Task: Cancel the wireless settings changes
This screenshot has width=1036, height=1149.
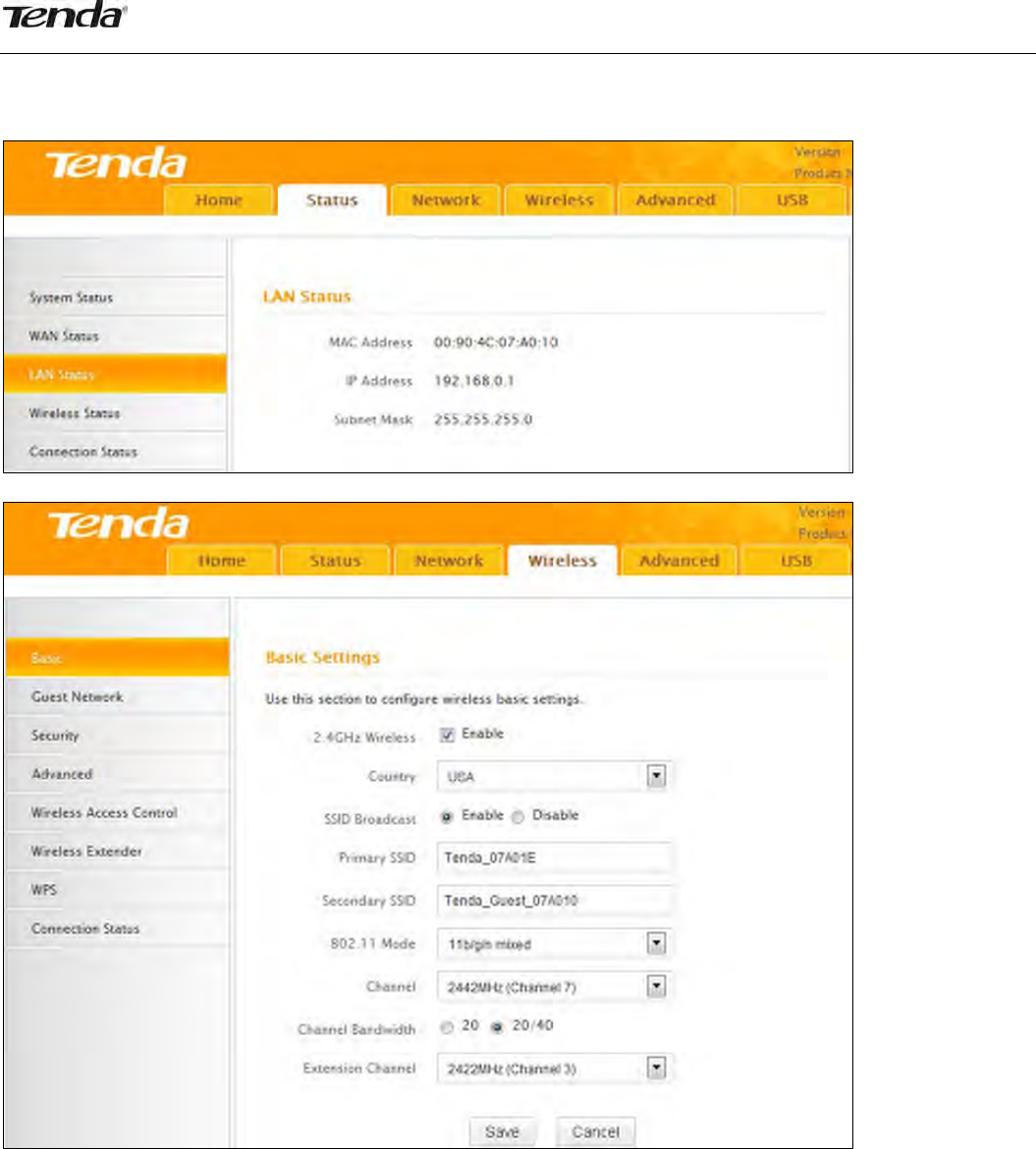Action: pyautogui.click(x=595, y=1131)
